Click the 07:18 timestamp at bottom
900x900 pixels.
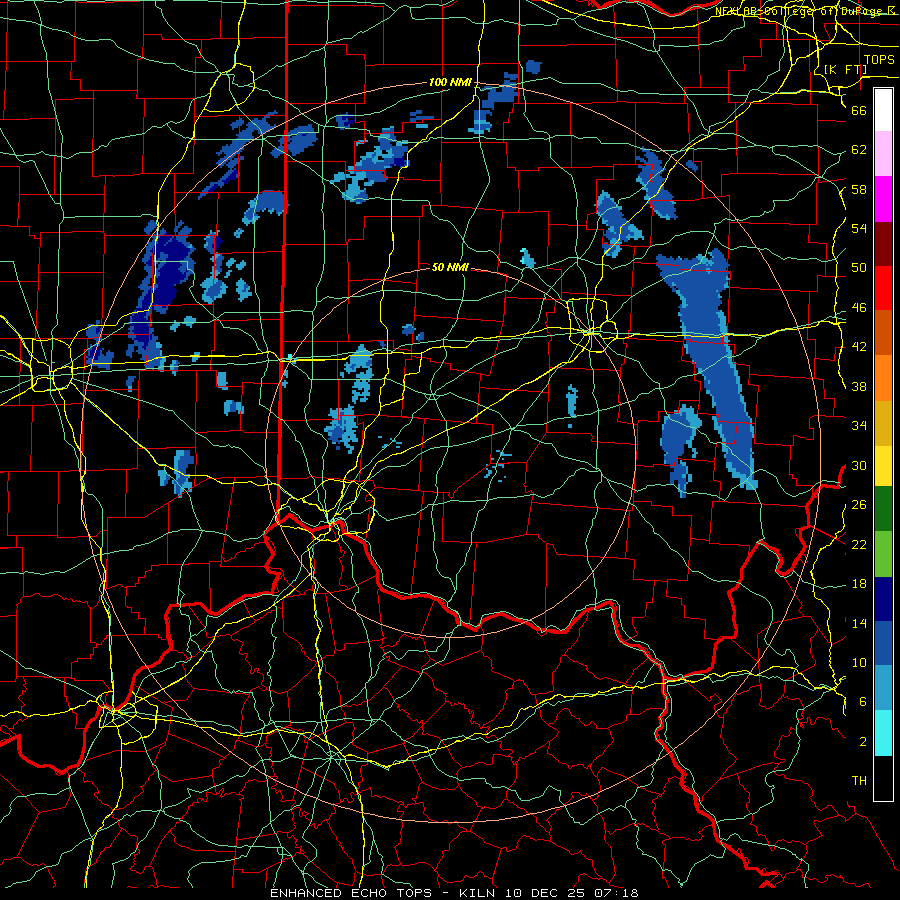point(617,893)
